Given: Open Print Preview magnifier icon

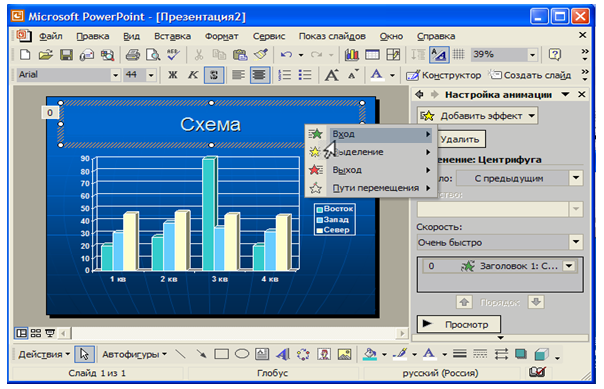Looking at the screenshot, I should (153, 55).
